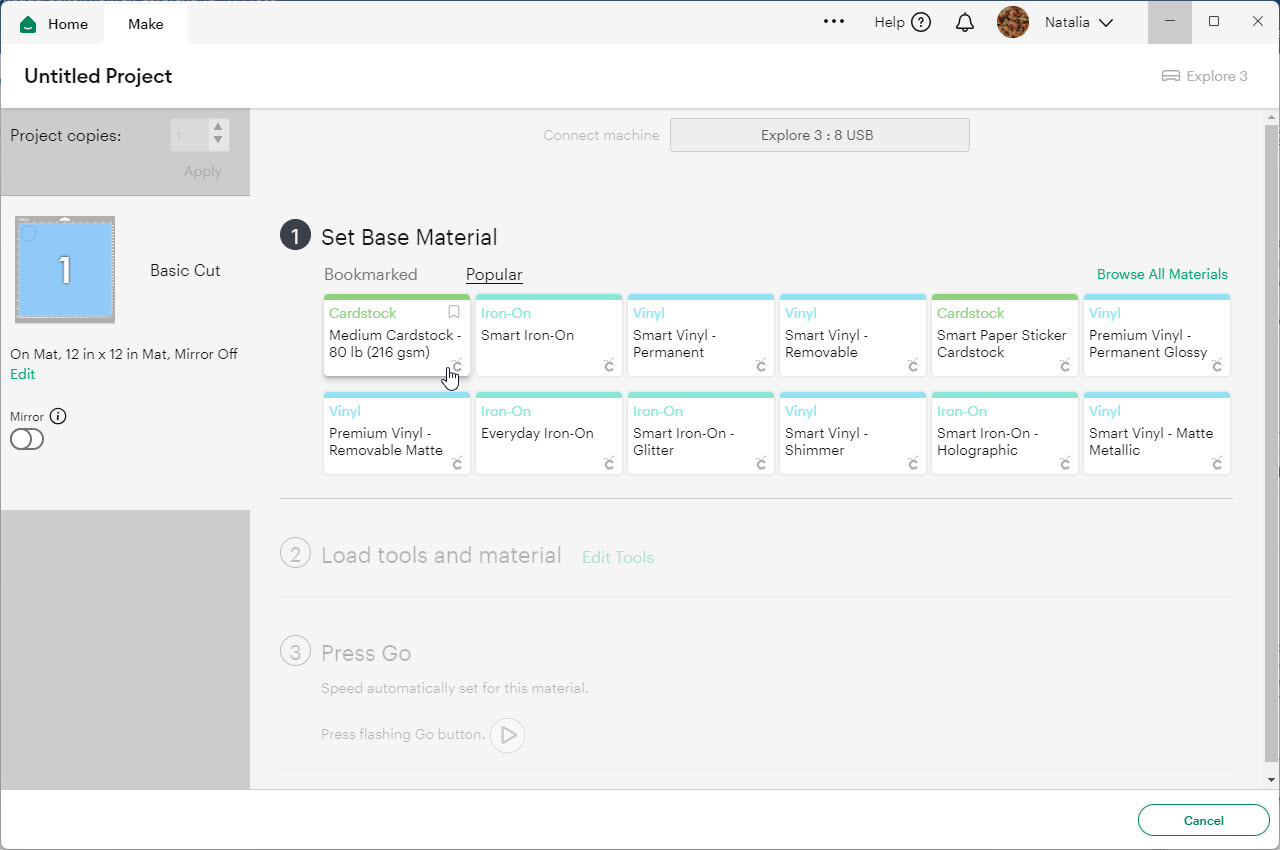Open the Explore 3 : 8 USB machine selector
Screen dimensions: 1280x850
[x=819, y=135]
